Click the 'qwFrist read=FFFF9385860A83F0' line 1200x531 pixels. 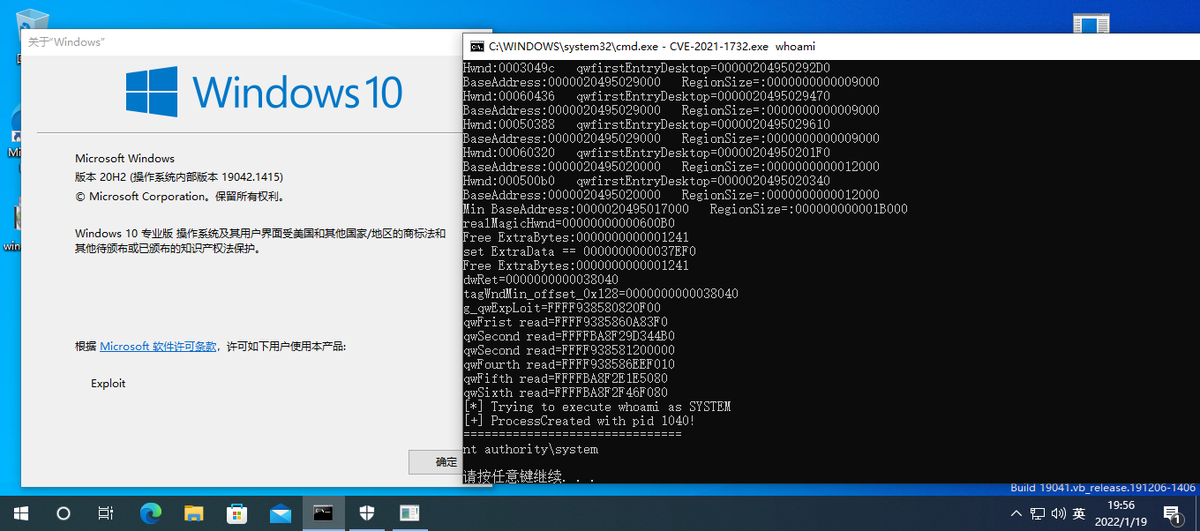click(x=565, y=322)
